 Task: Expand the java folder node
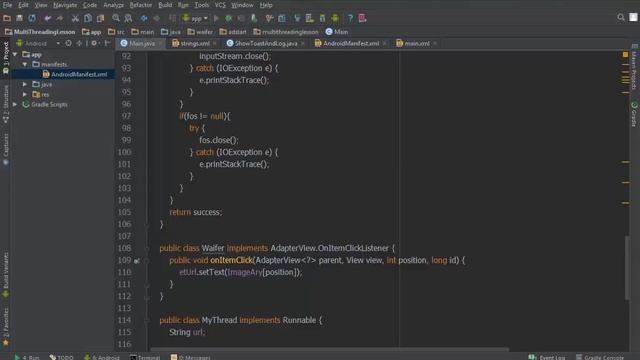point(25,84)
